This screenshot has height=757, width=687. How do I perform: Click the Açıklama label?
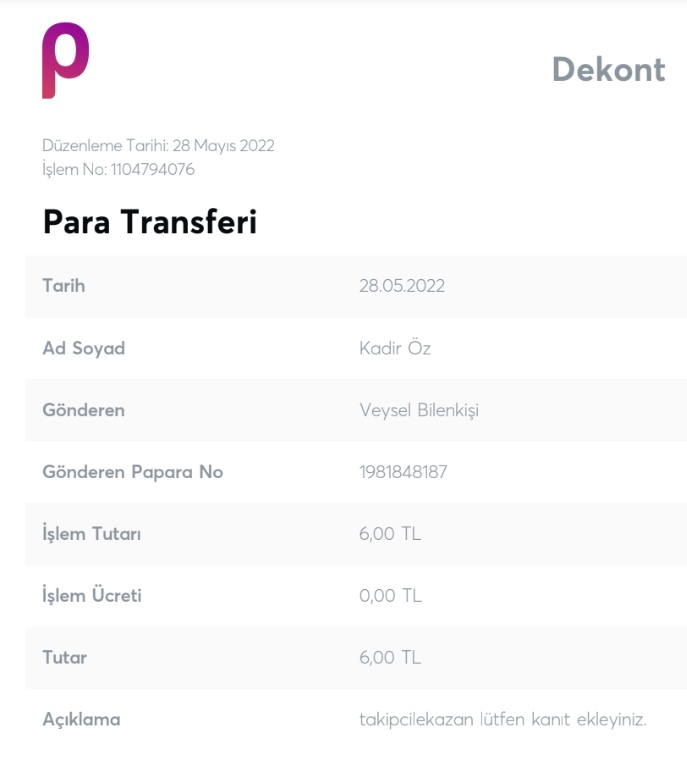pos(81,720)
